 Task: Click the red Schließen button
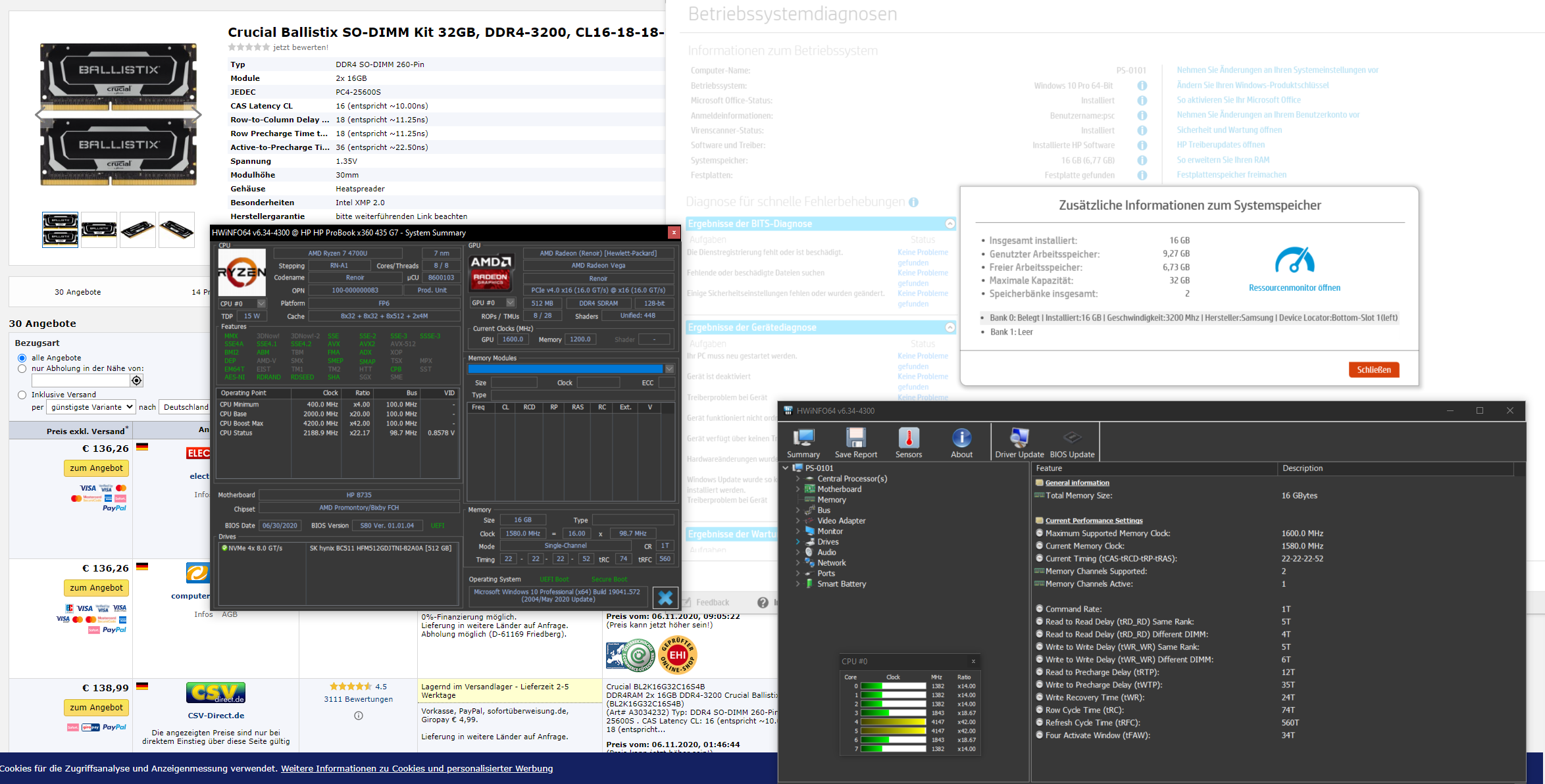[x=1373, y=370]
